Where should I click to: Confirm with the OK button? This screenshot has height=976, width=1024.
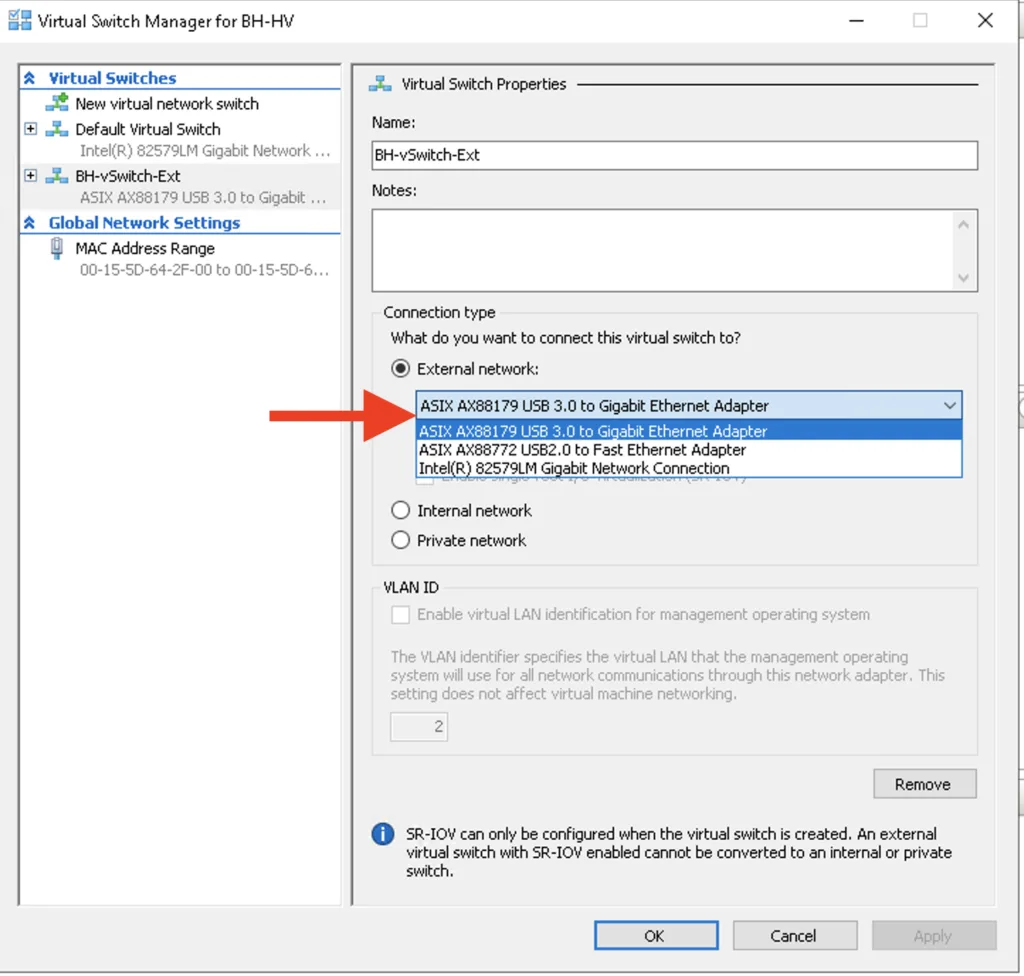pyautogui.click(x=656, y=936)
